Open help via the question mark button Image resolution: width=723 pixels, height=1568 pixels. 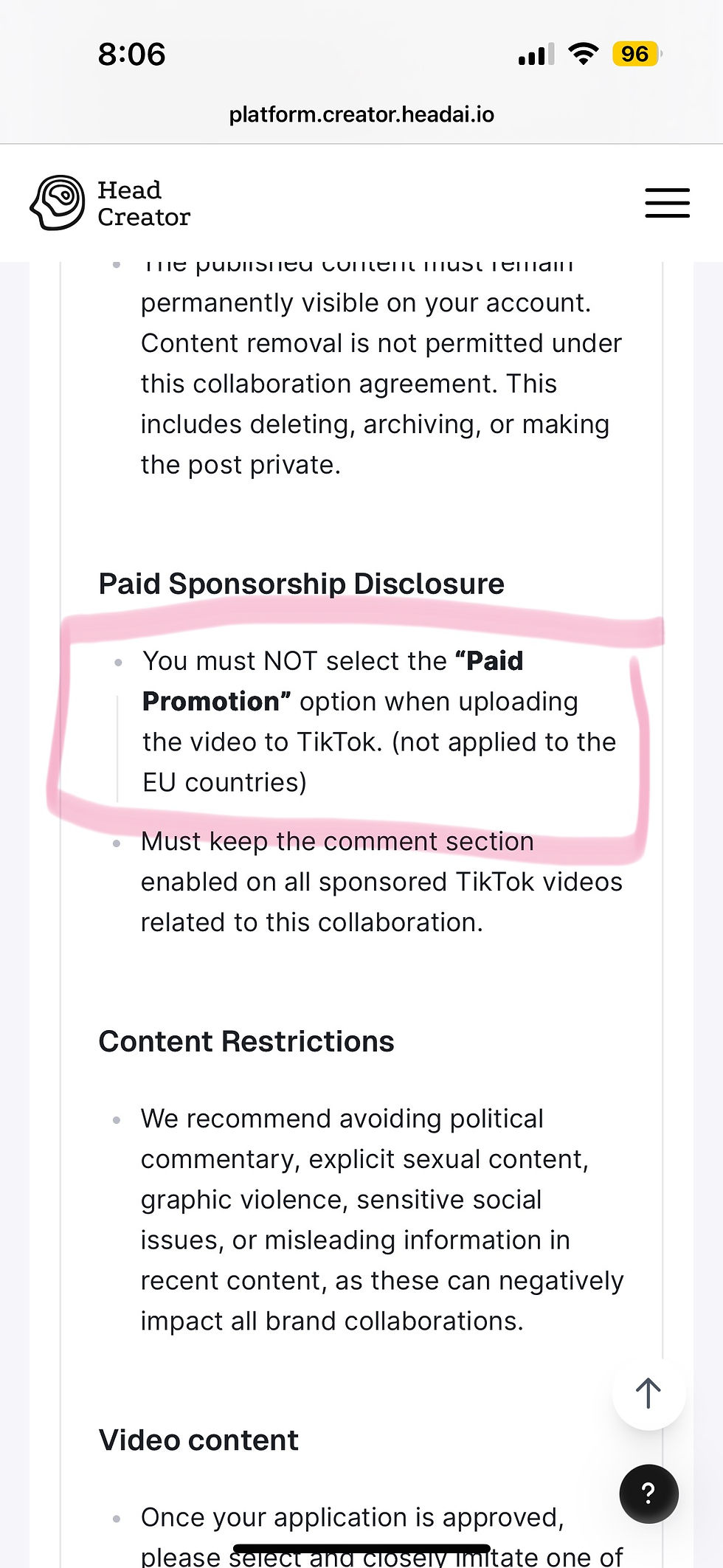pyautogui.click(x=648, y=1493)
